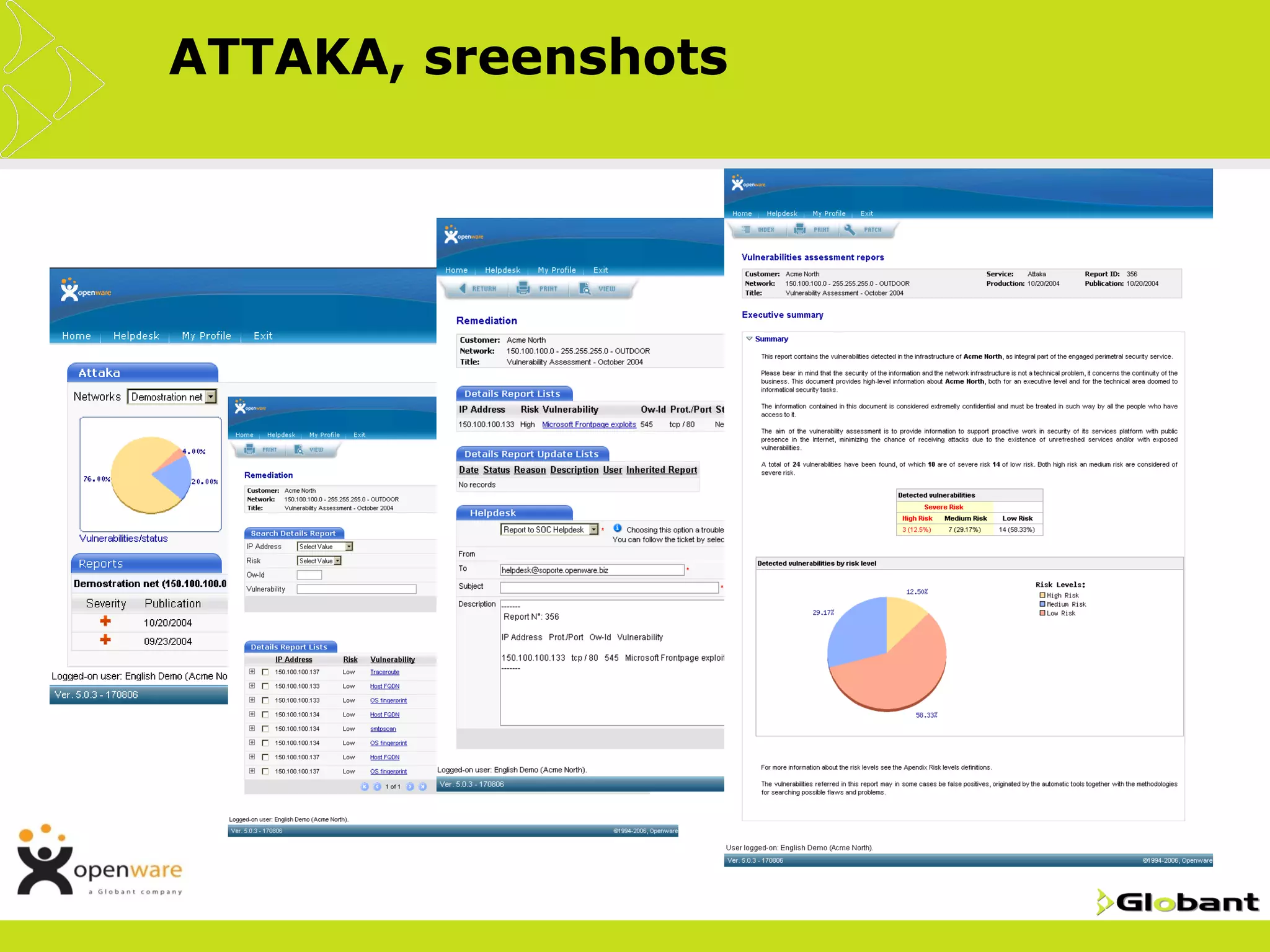
Task: Click openware logo on Attaka home screen
Action: click(x=86, y=289)
